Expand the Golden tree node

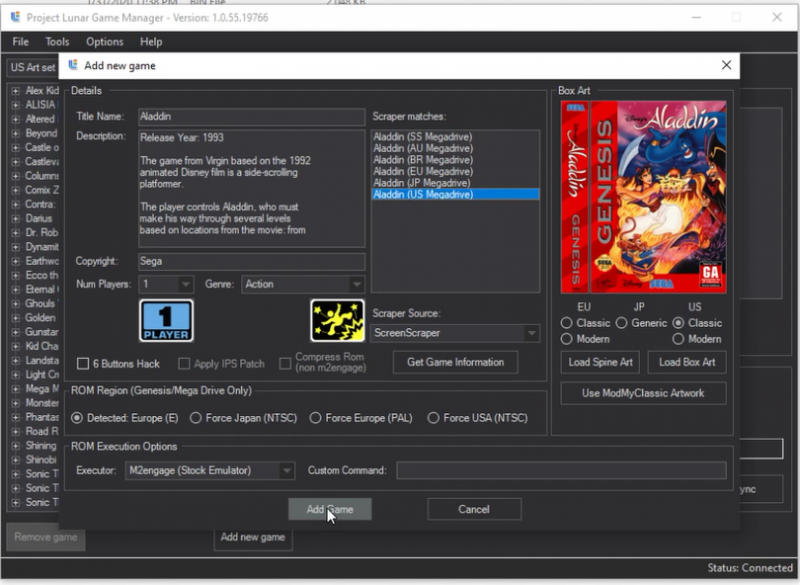coord(15,318)
